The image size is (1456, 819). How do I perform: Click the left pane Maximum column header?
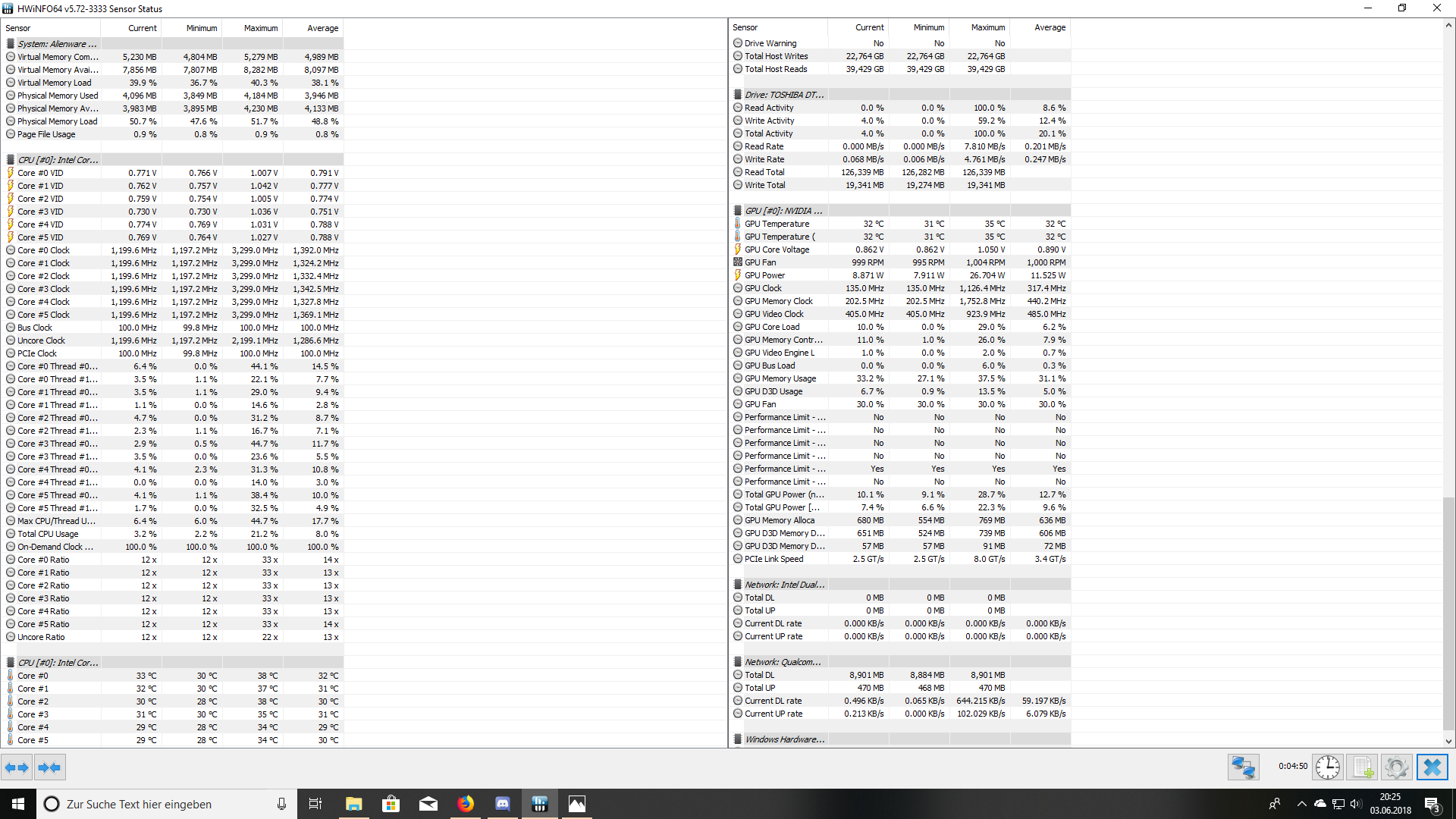point(260,28)
